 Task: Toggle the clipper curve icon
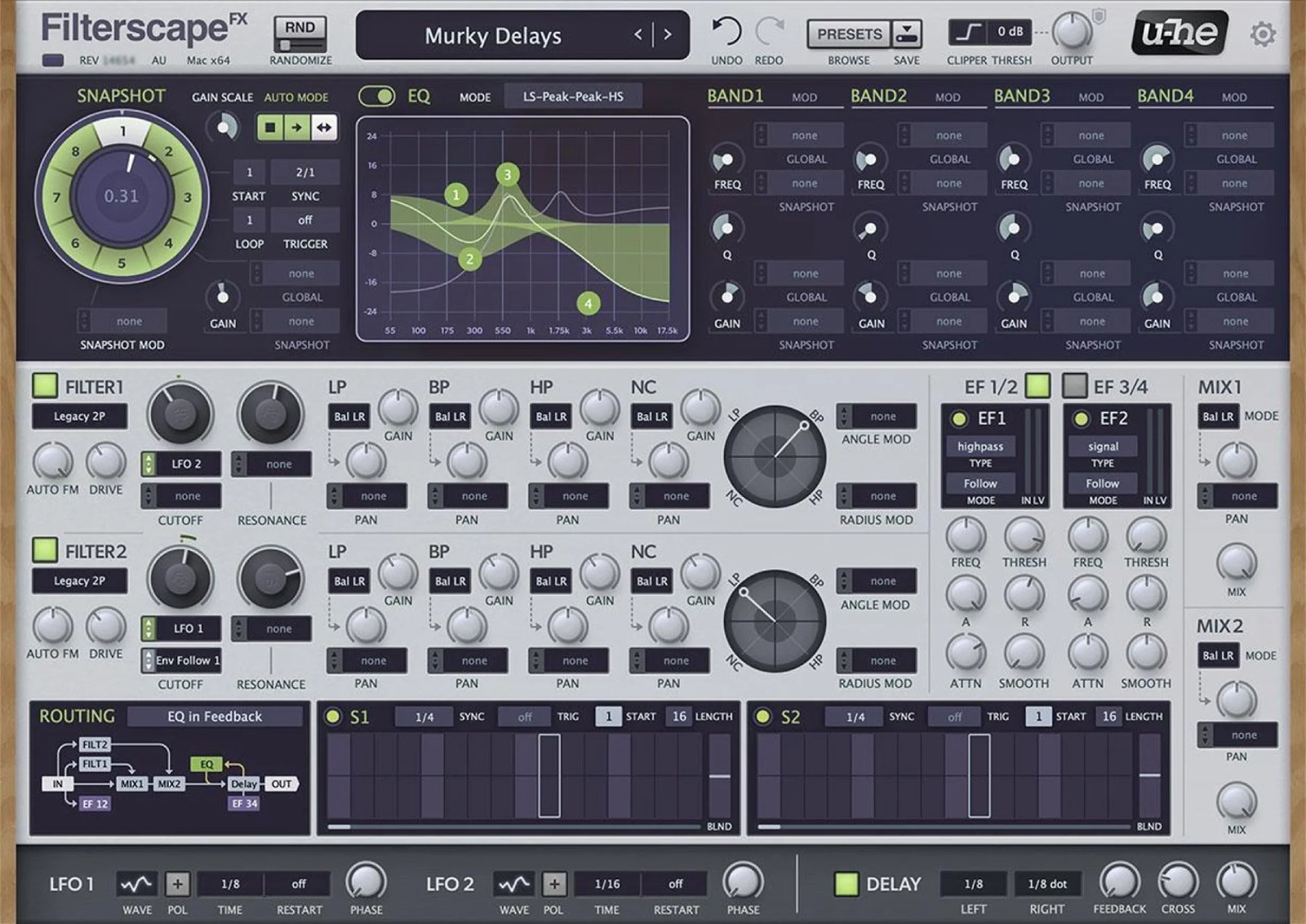tap(968, 33)
